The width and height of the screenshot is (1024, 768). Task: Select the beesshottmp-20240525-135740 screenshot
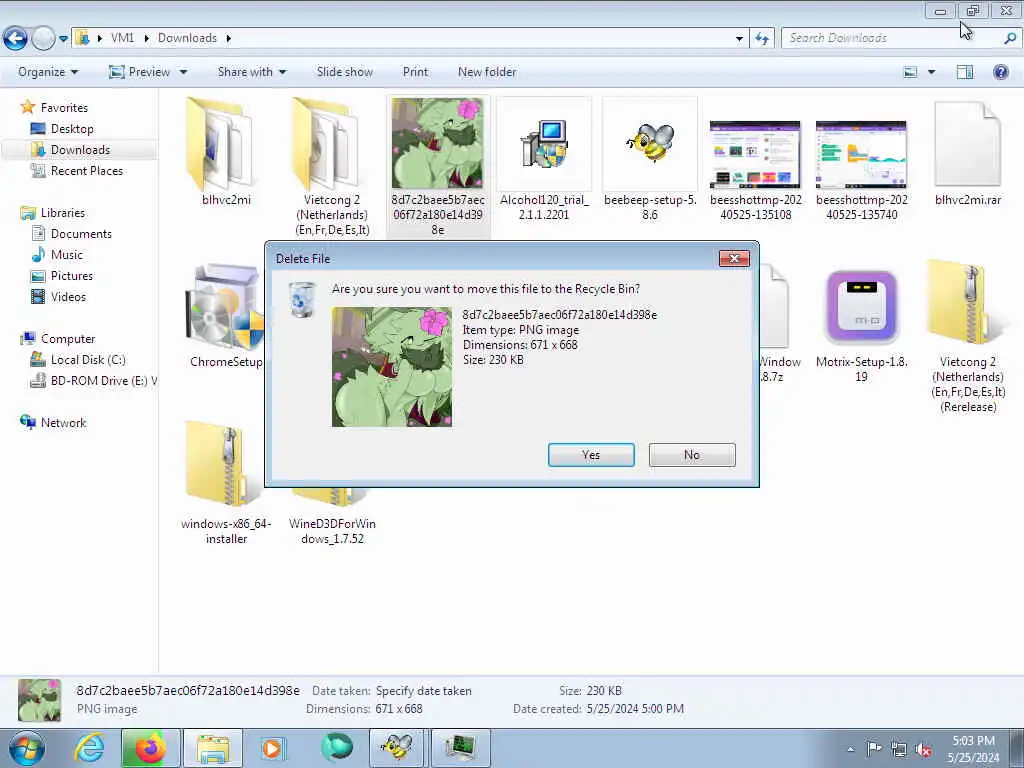[861, 154]
